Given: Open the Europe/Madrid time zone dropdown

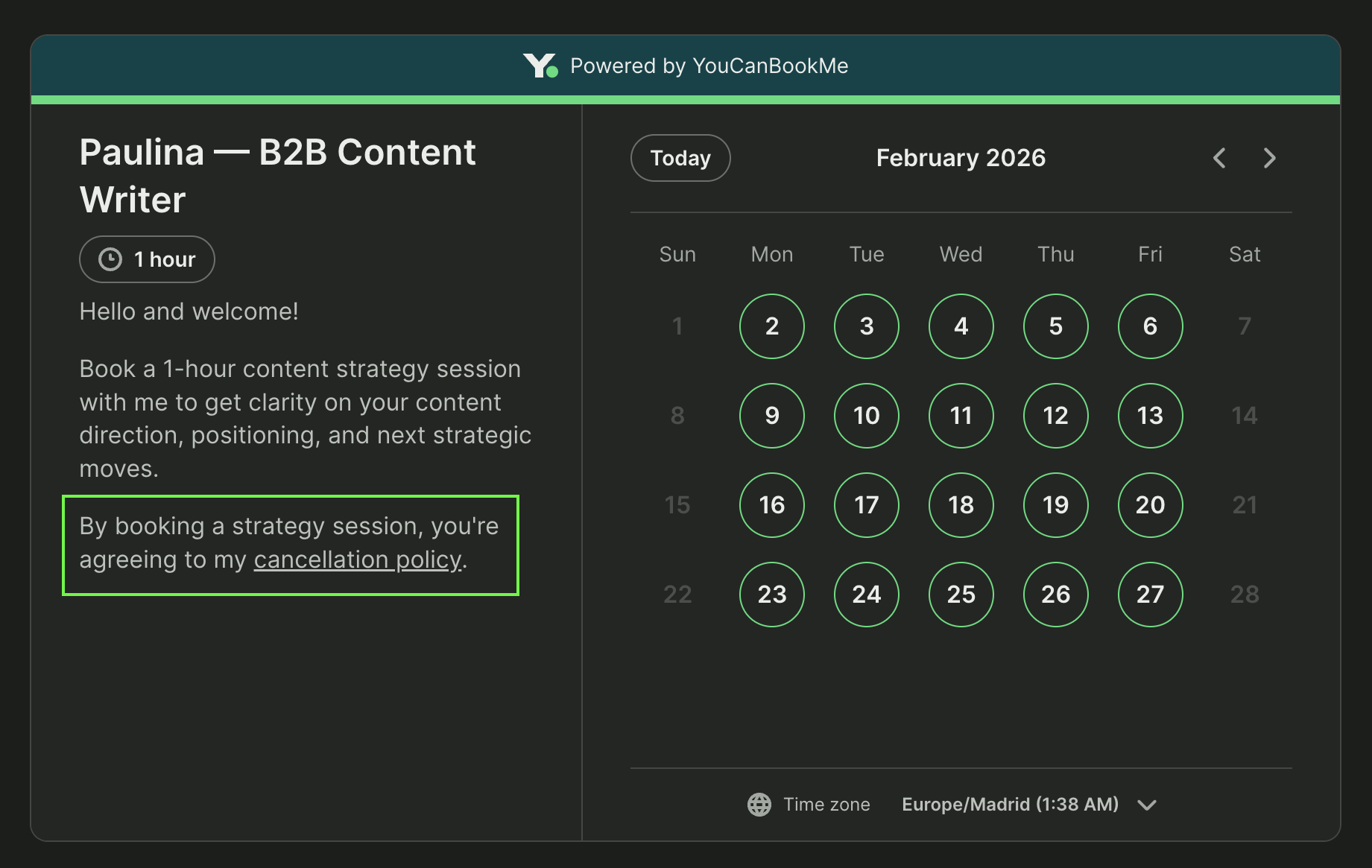Looking at the screenshot, I should tap(1010, 805).
